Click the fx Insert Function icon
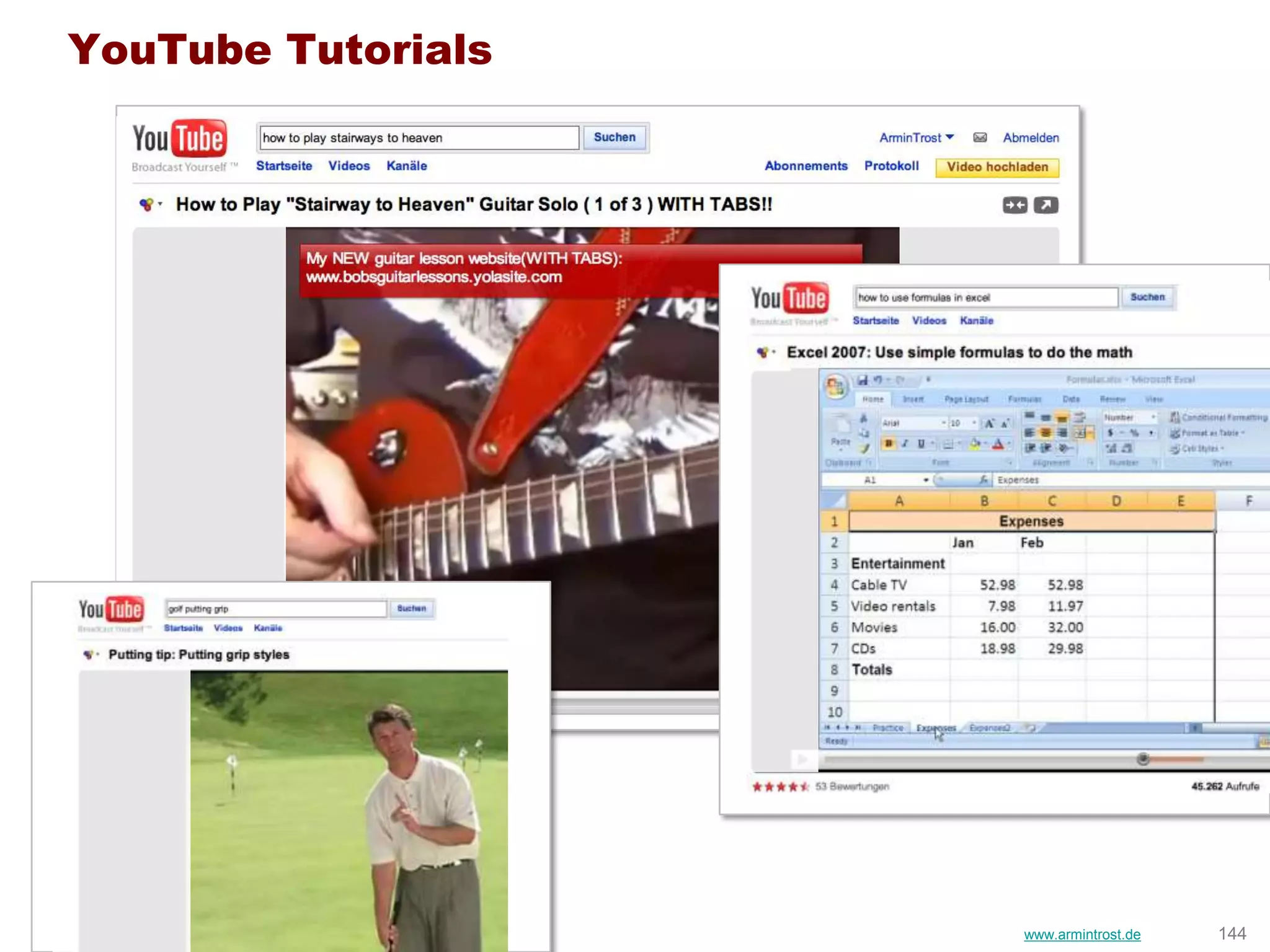Viewport: 1270px width, 952px height. (x=984, y=480)
